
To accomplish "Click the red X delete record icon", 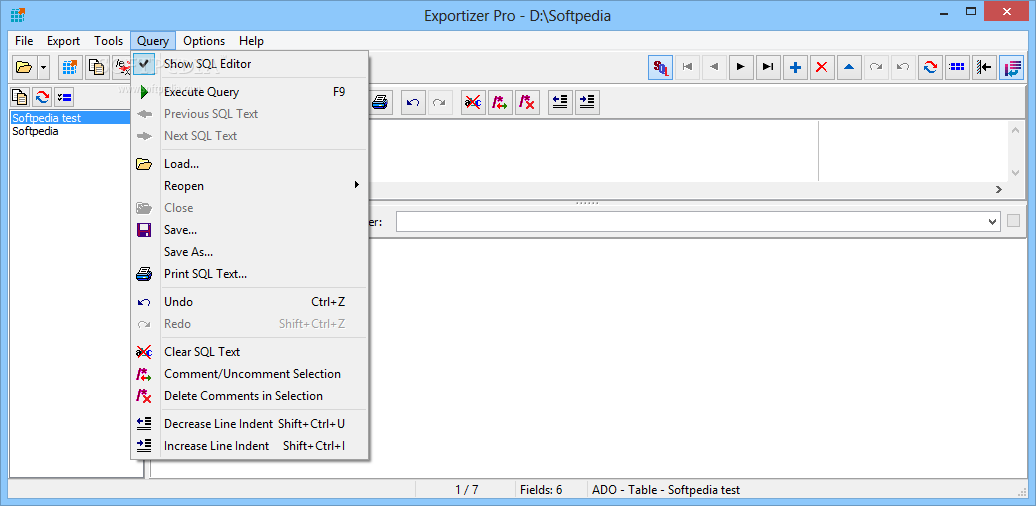I will point(822,67).
